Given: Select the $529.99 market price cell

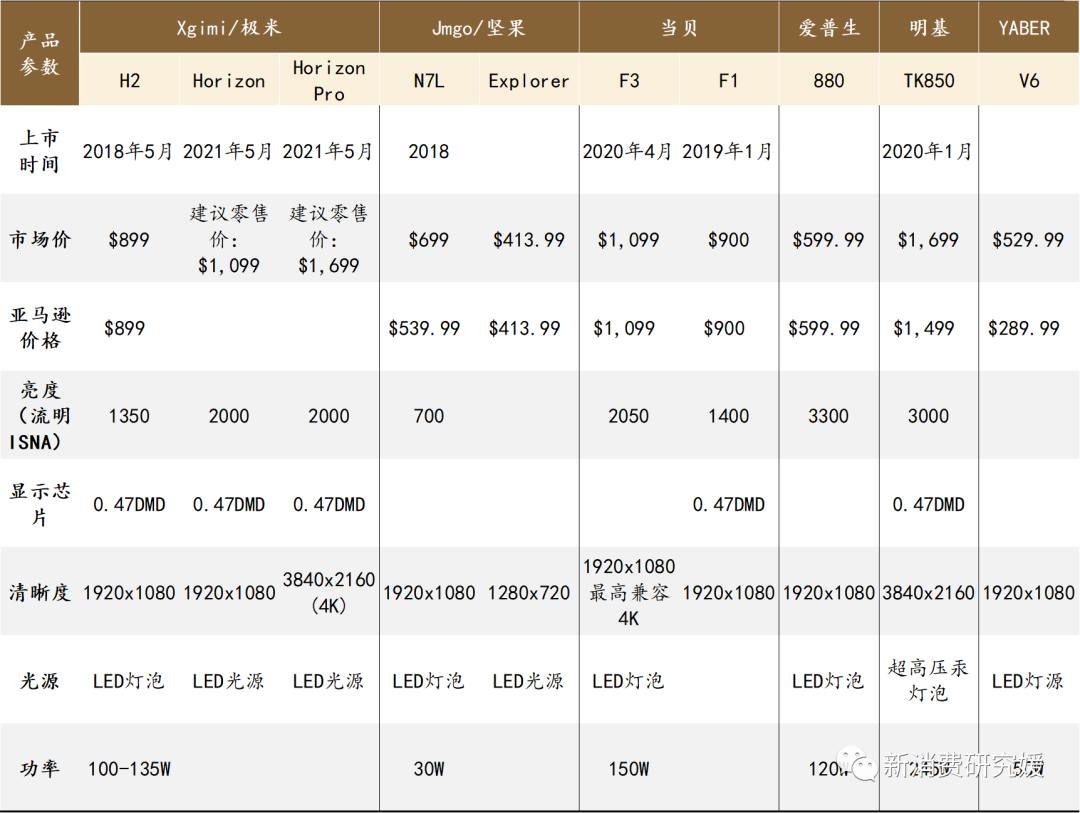Looking at the screenshot, I should pyautogui.click(x=1028, y=240).
